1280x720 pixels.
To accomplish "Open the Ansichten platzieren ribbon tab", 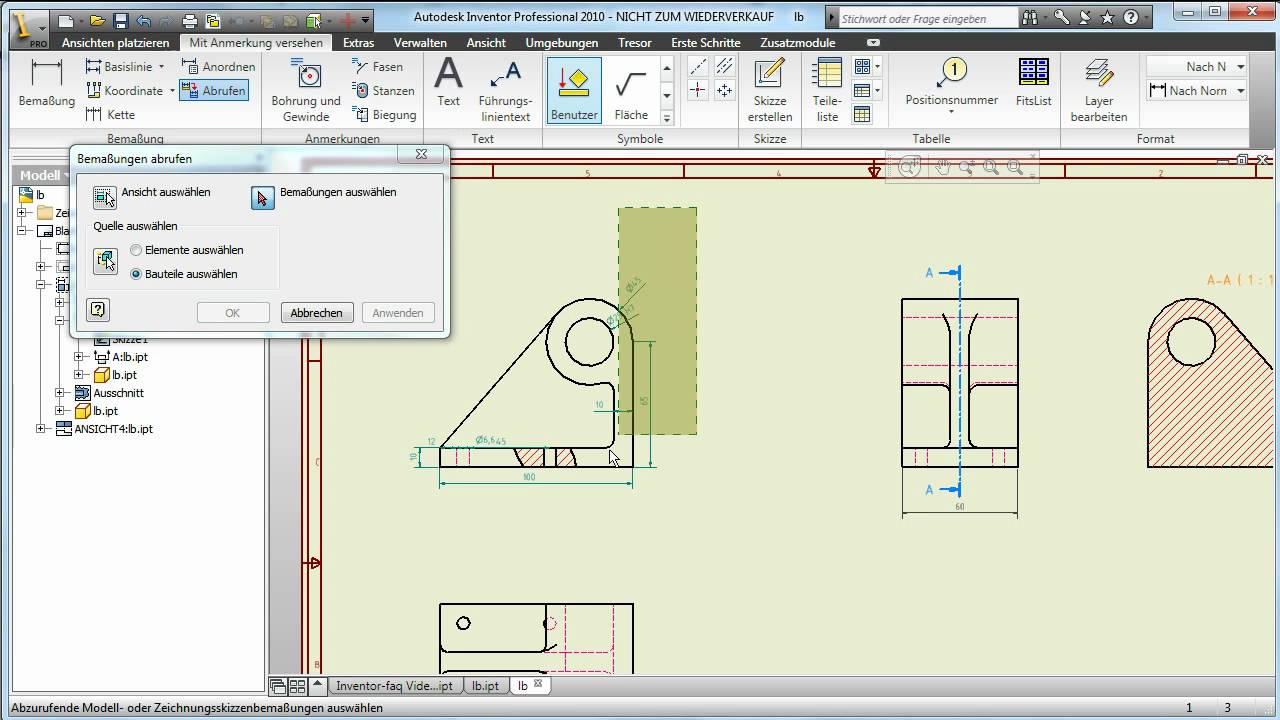I will 116,43.
